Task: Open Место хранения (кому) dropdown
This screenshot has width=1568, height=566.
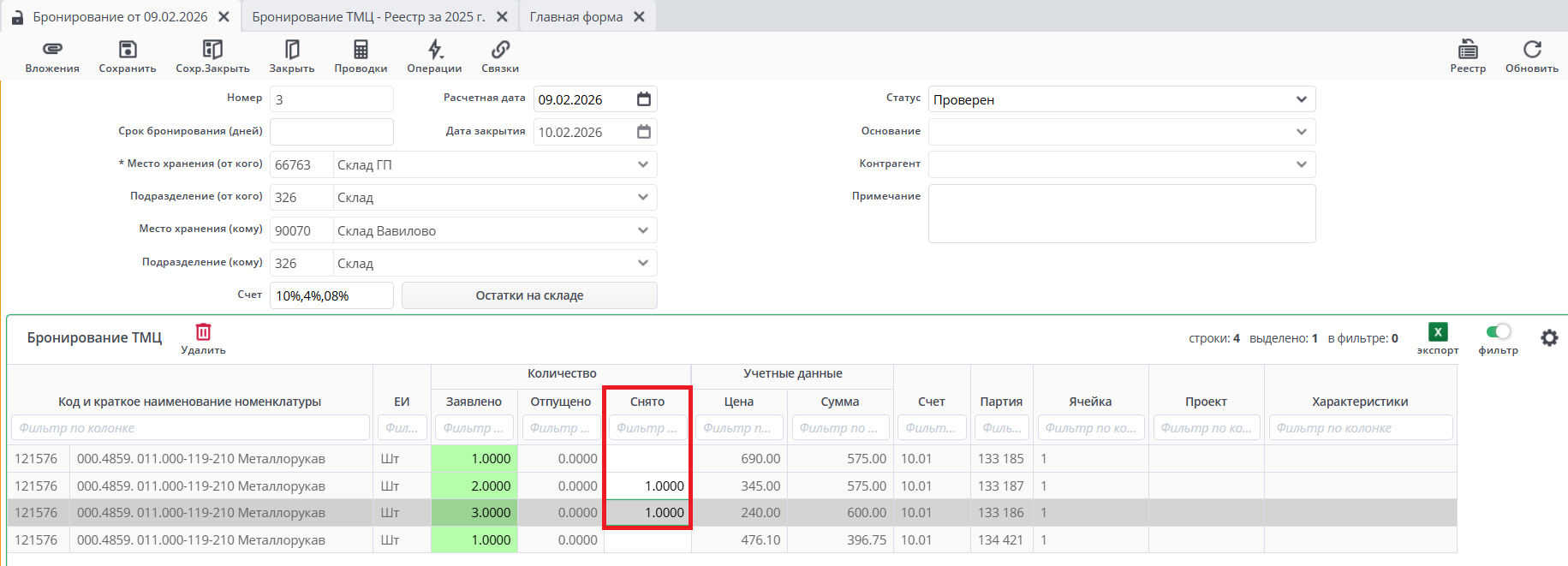Action: pyautogui.click(x=643, y=230)
